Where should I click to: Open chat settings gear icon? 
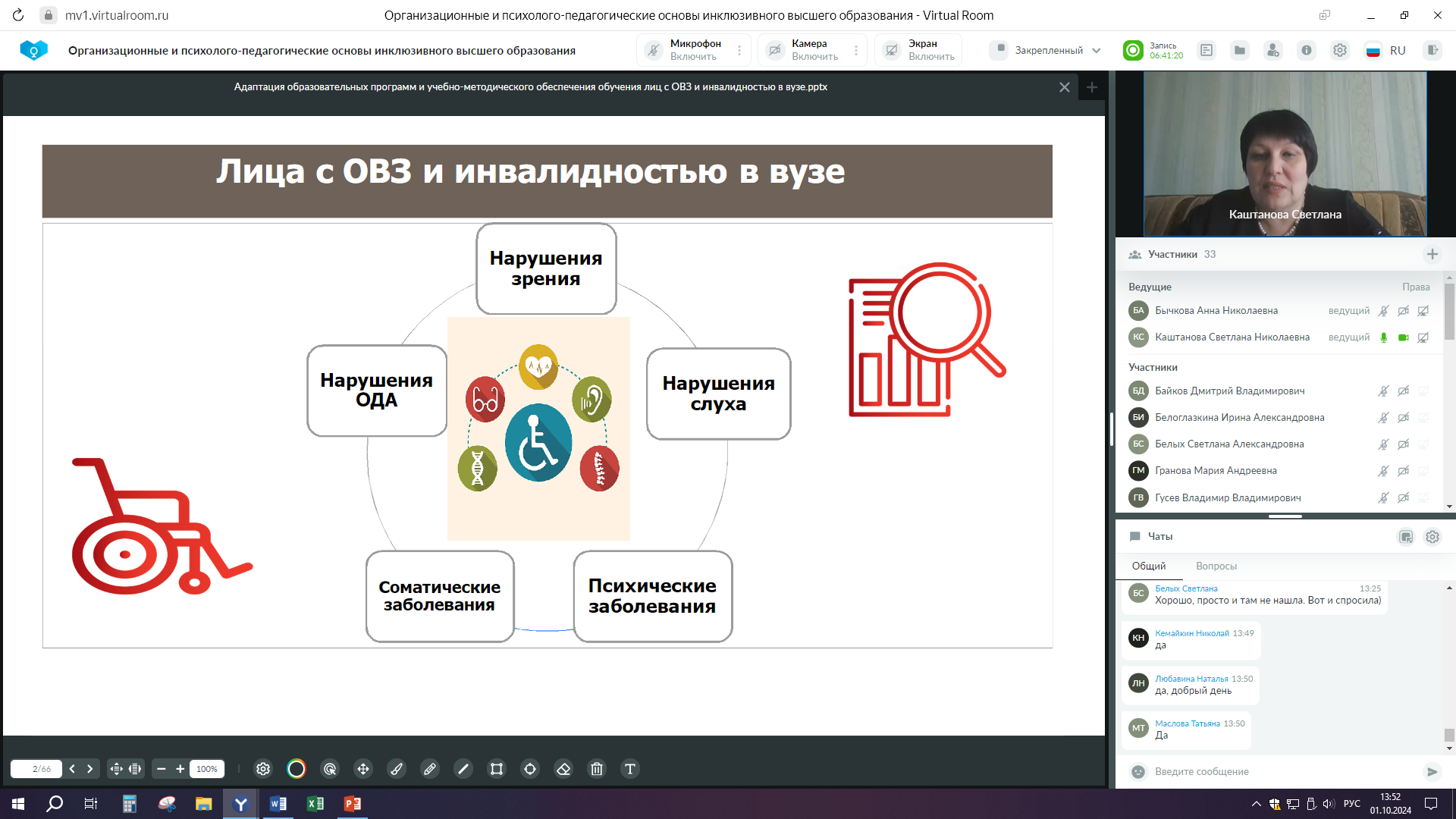coord(1432,537)
